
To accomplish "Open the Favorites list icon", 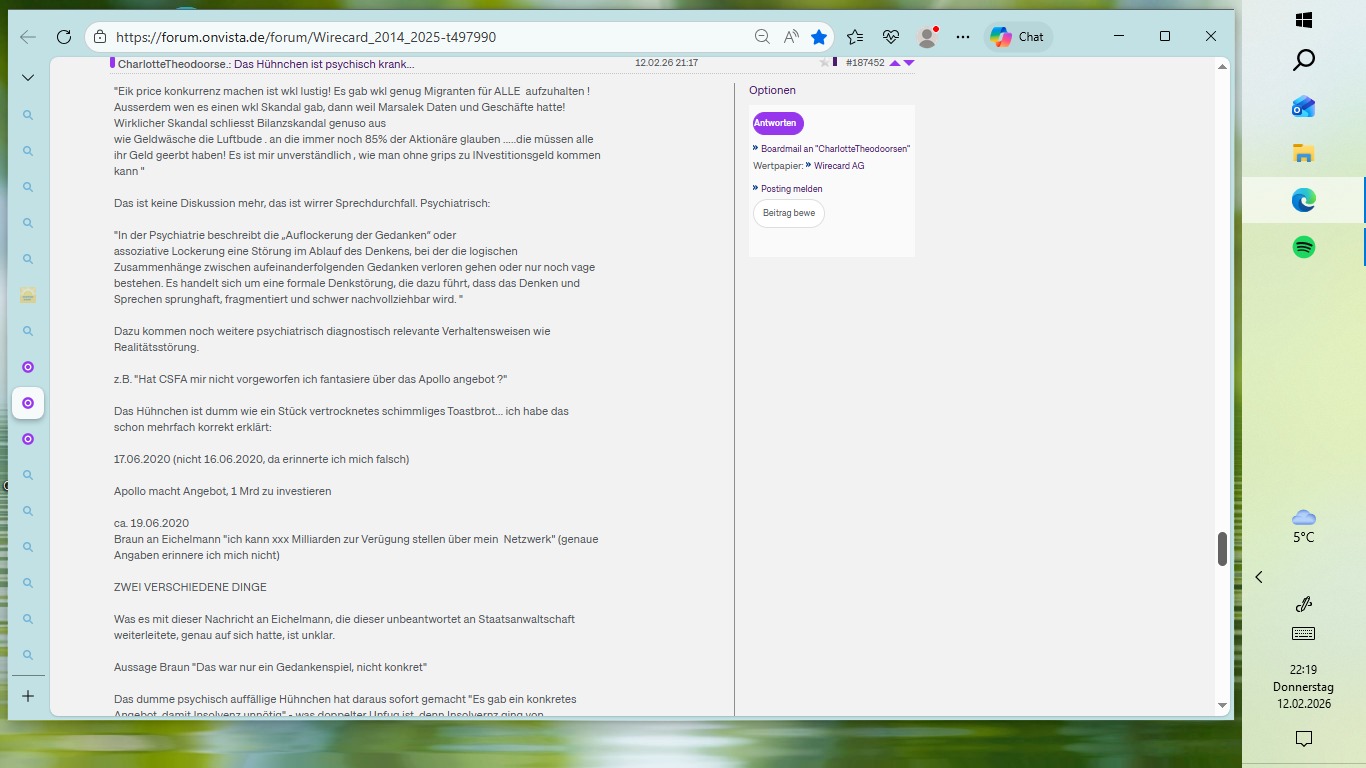I will tap(854, 36).
